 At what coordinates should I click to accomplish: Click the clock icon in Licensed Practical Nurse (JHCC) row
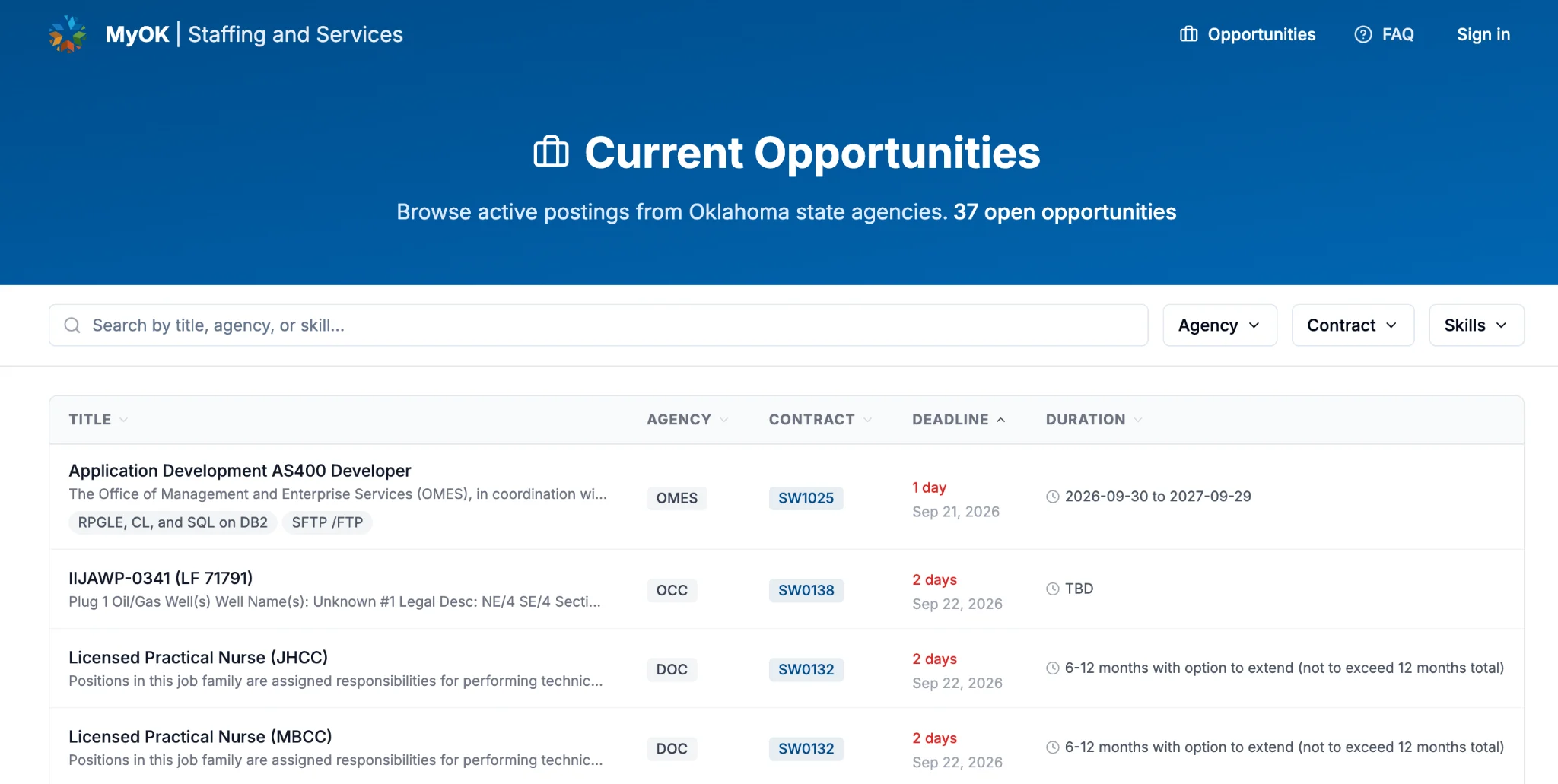click(1053, 668)
